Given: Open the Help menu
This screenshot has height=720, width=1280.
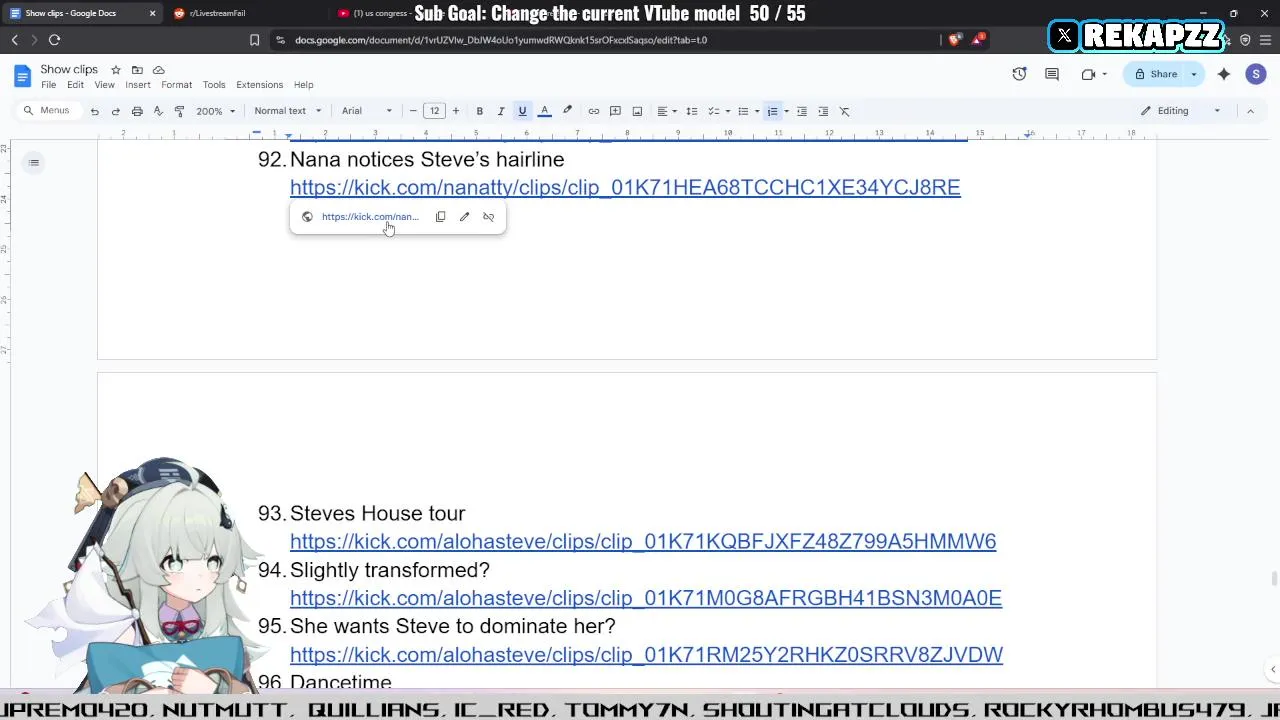Looking at the screenshot, I should coord(303,85).
